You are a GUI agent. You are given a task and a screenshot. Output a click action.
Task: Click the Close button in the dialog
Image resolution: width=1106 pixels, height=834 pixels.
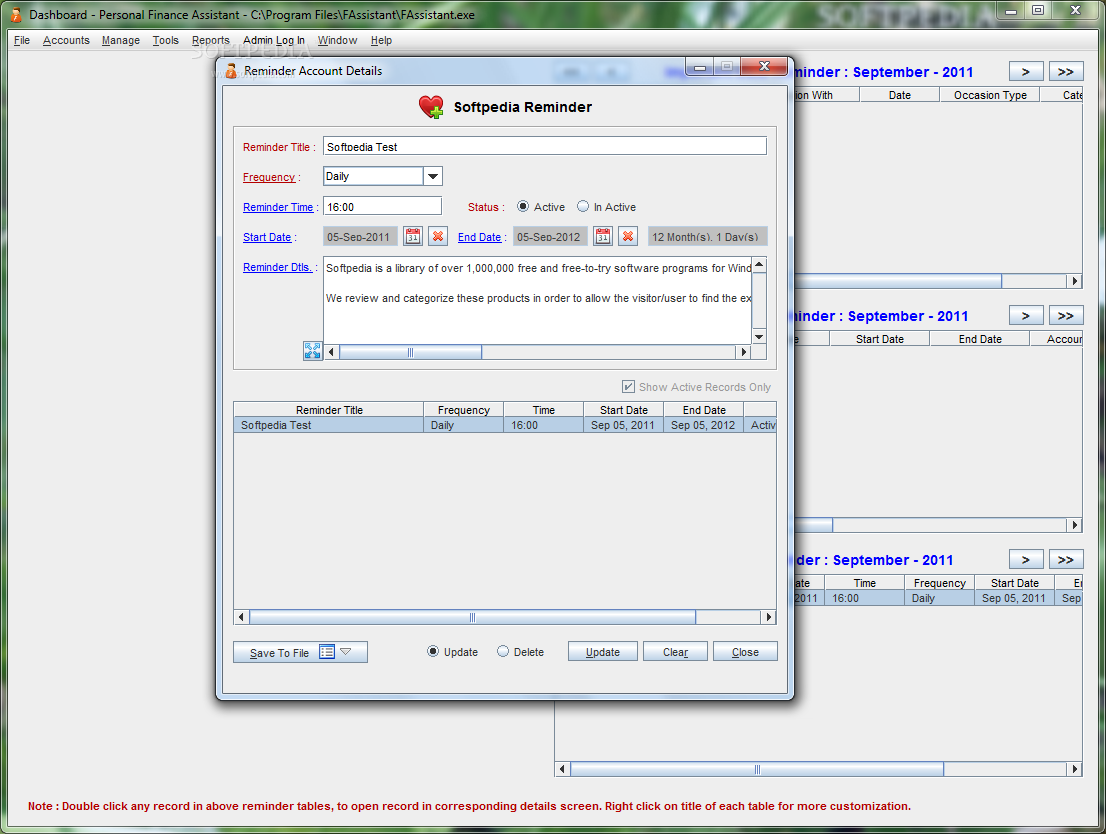745,651
